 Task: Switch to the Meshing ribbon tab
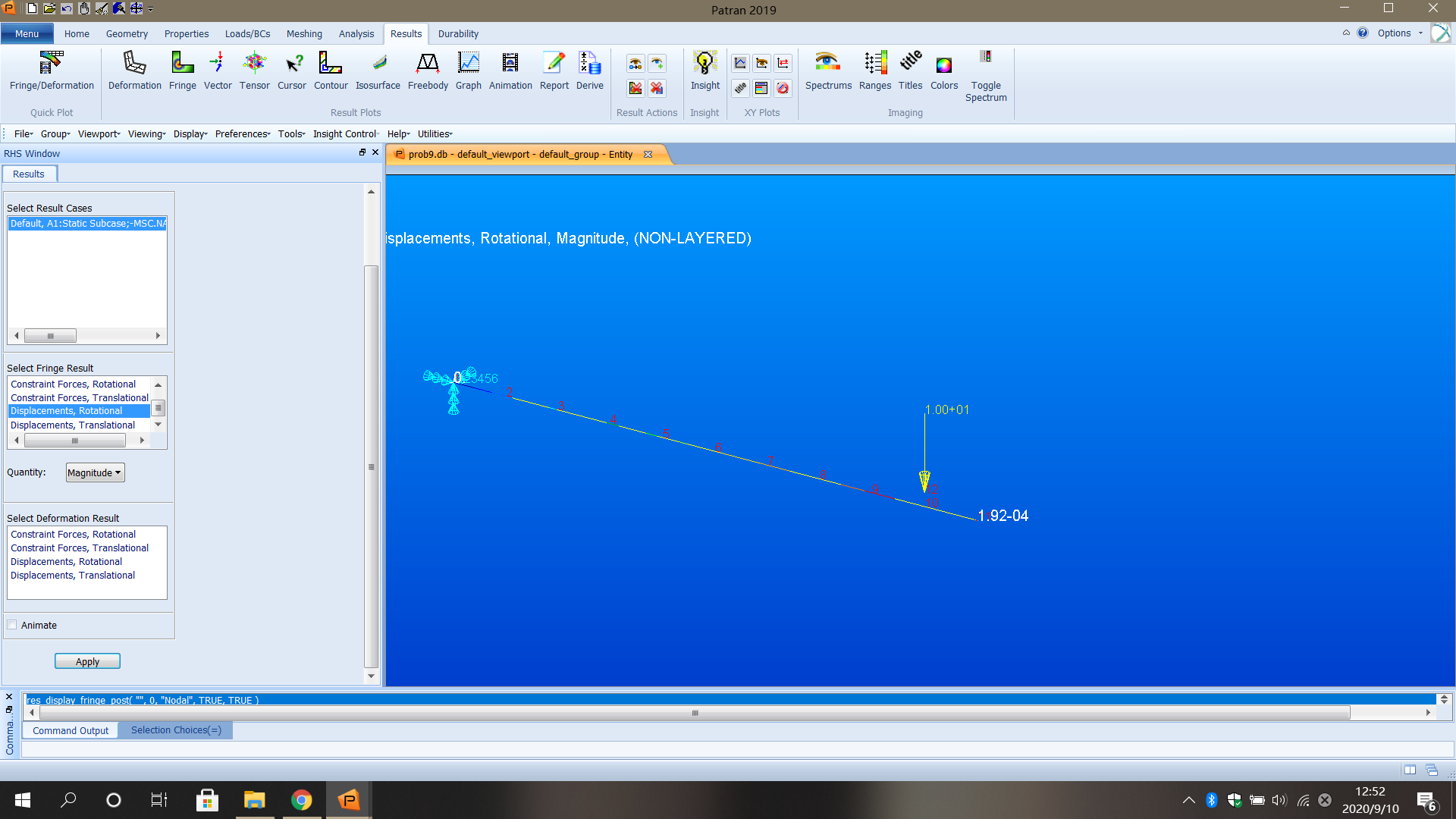tap(304, 33)
